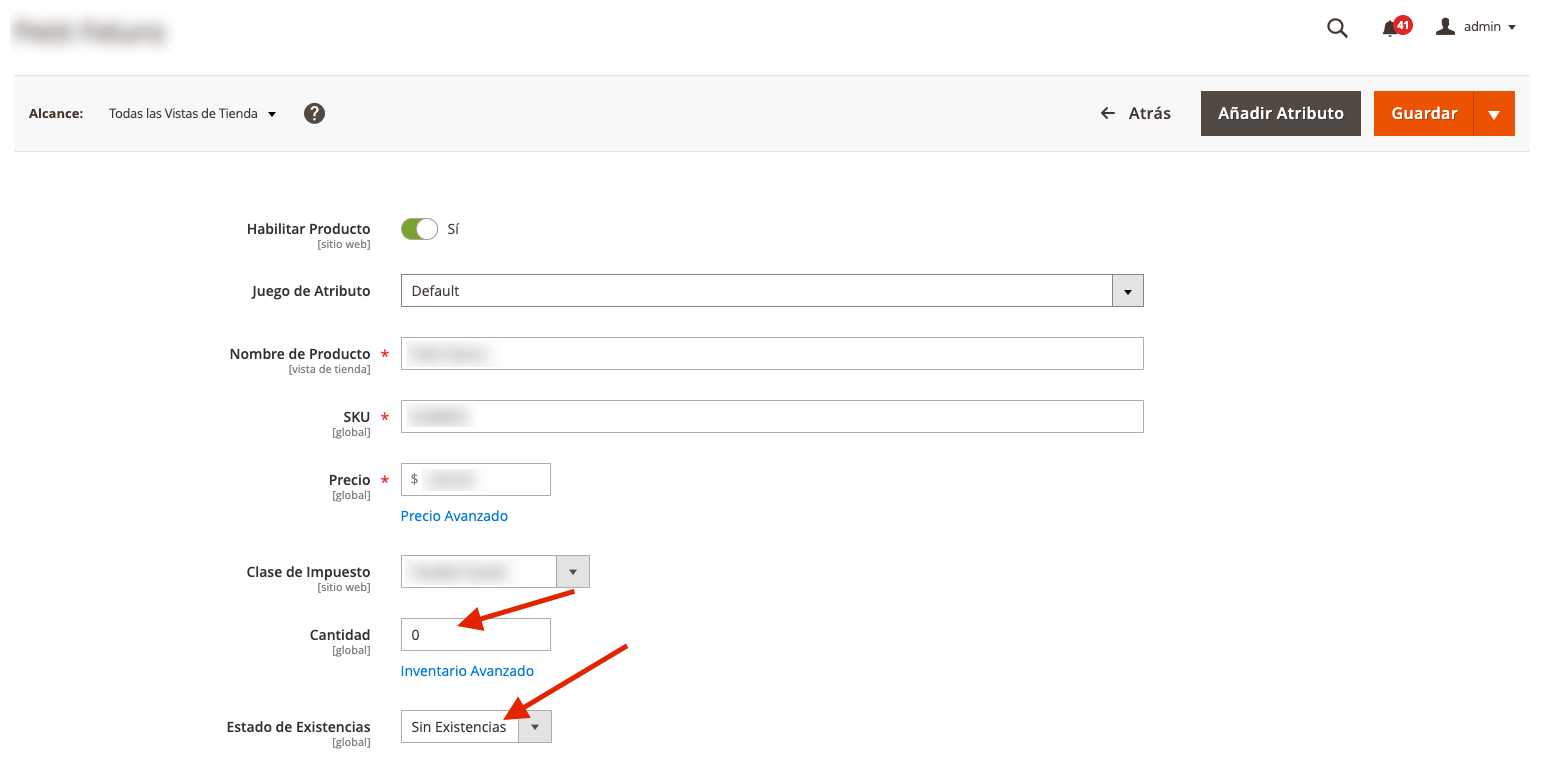
Task: Click Añadir Atributo button
Action: [1280, 113]
